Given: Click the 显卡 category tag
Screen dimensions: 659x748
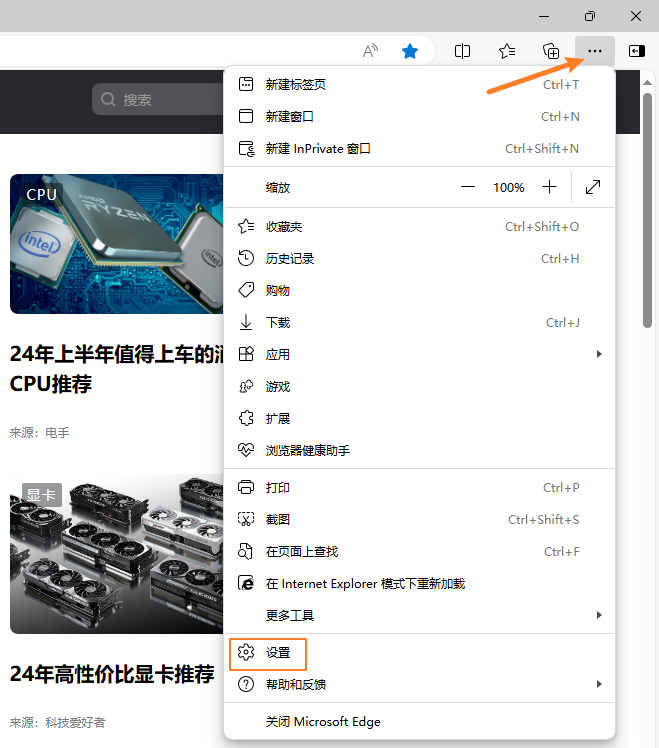Looking at the screenshot, I should coord(42,495).
